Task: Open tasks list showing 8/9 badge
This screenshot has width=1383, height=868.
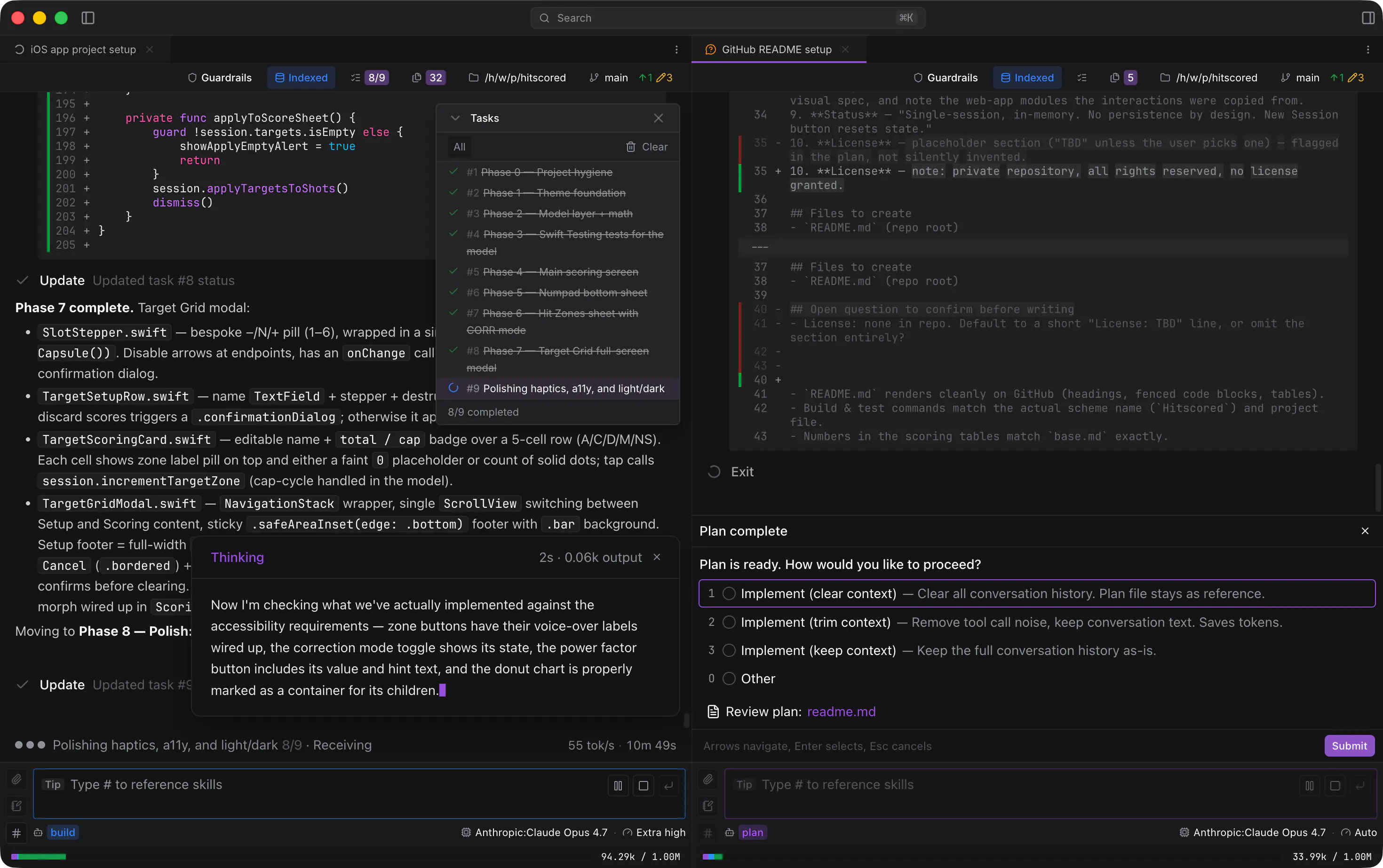Action: pos(370,78)
